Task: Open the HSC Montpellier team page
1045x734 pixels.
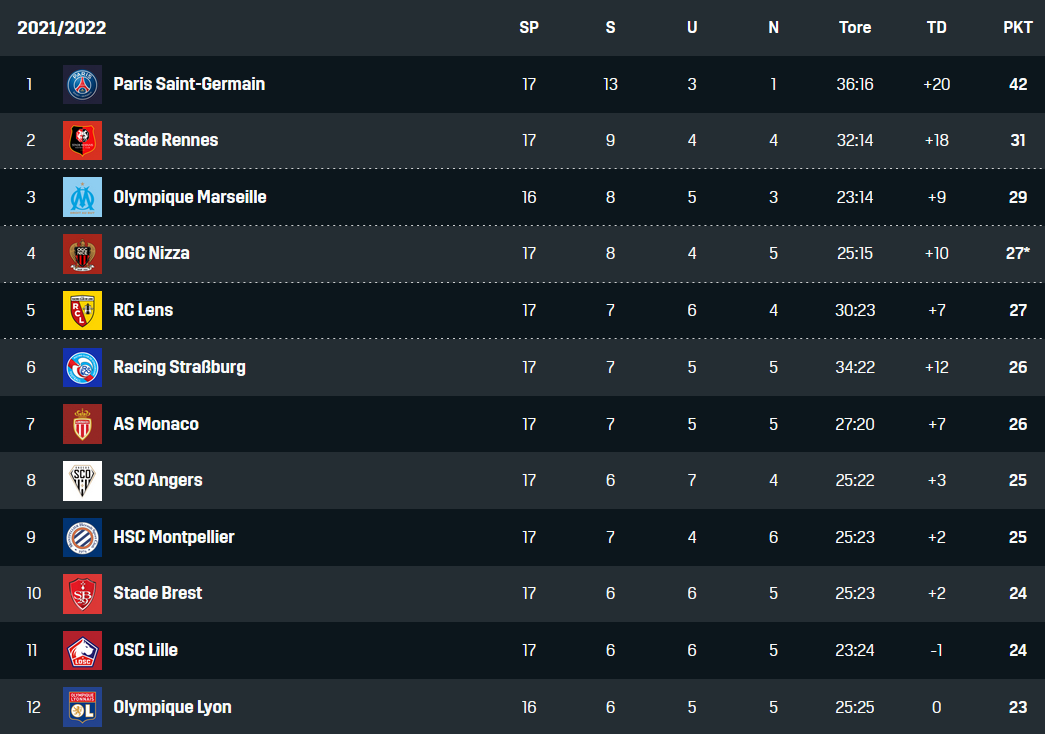Action: click(173, 537)
